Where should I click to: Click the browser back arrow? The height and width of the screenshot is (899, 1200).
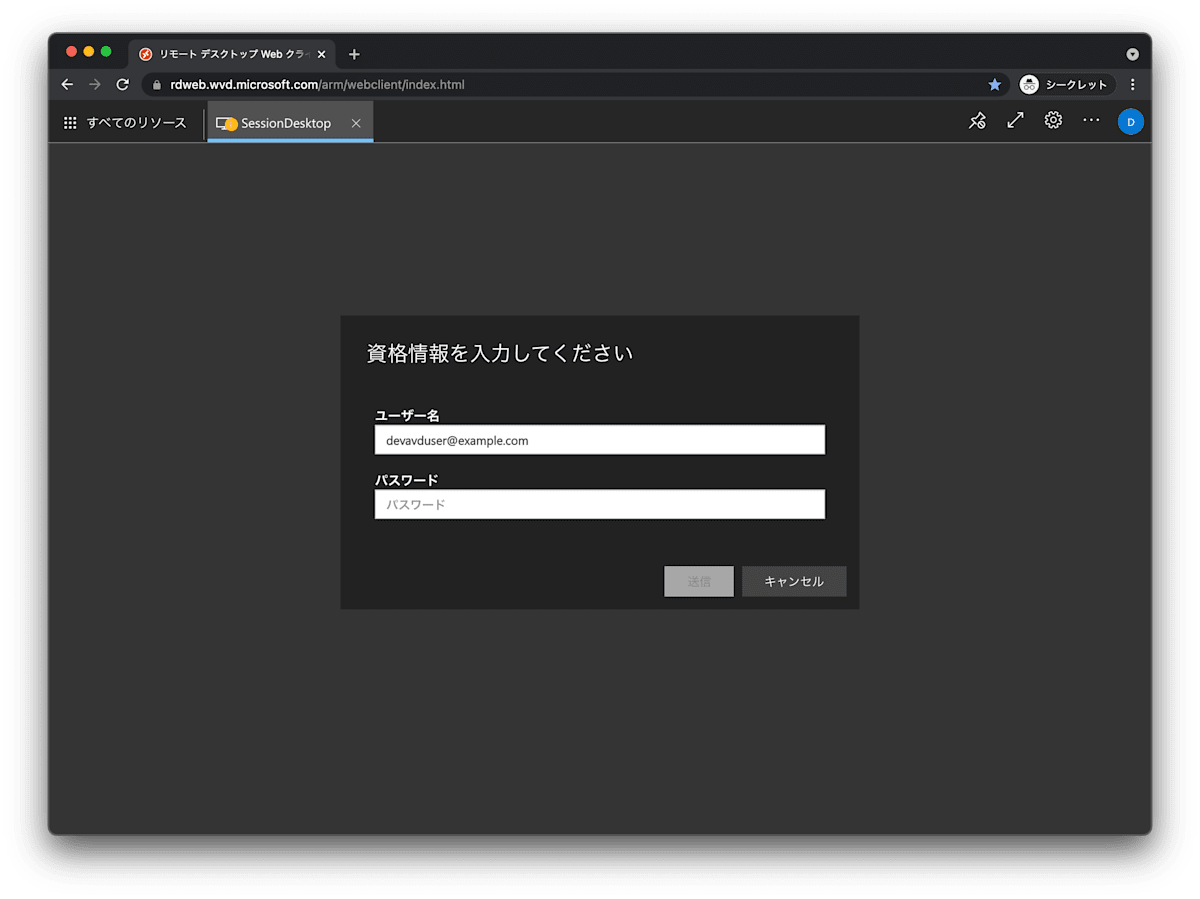point(67,85)
